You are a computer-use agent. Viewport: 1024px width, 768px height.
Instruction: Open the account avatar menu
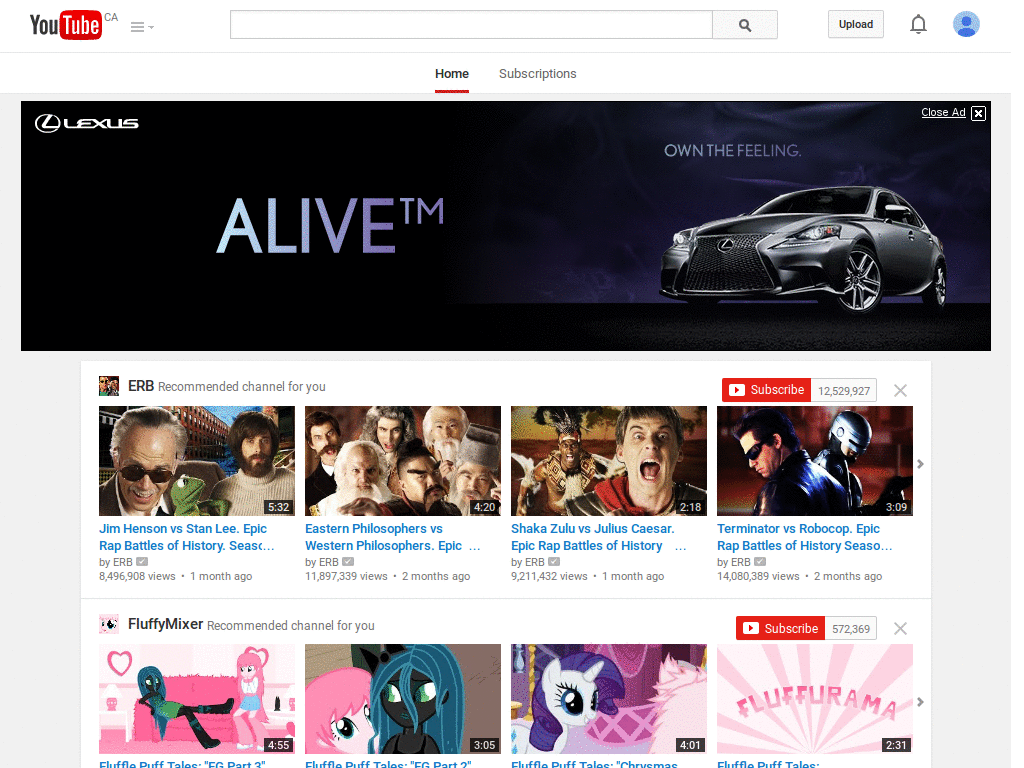[966, 24]
